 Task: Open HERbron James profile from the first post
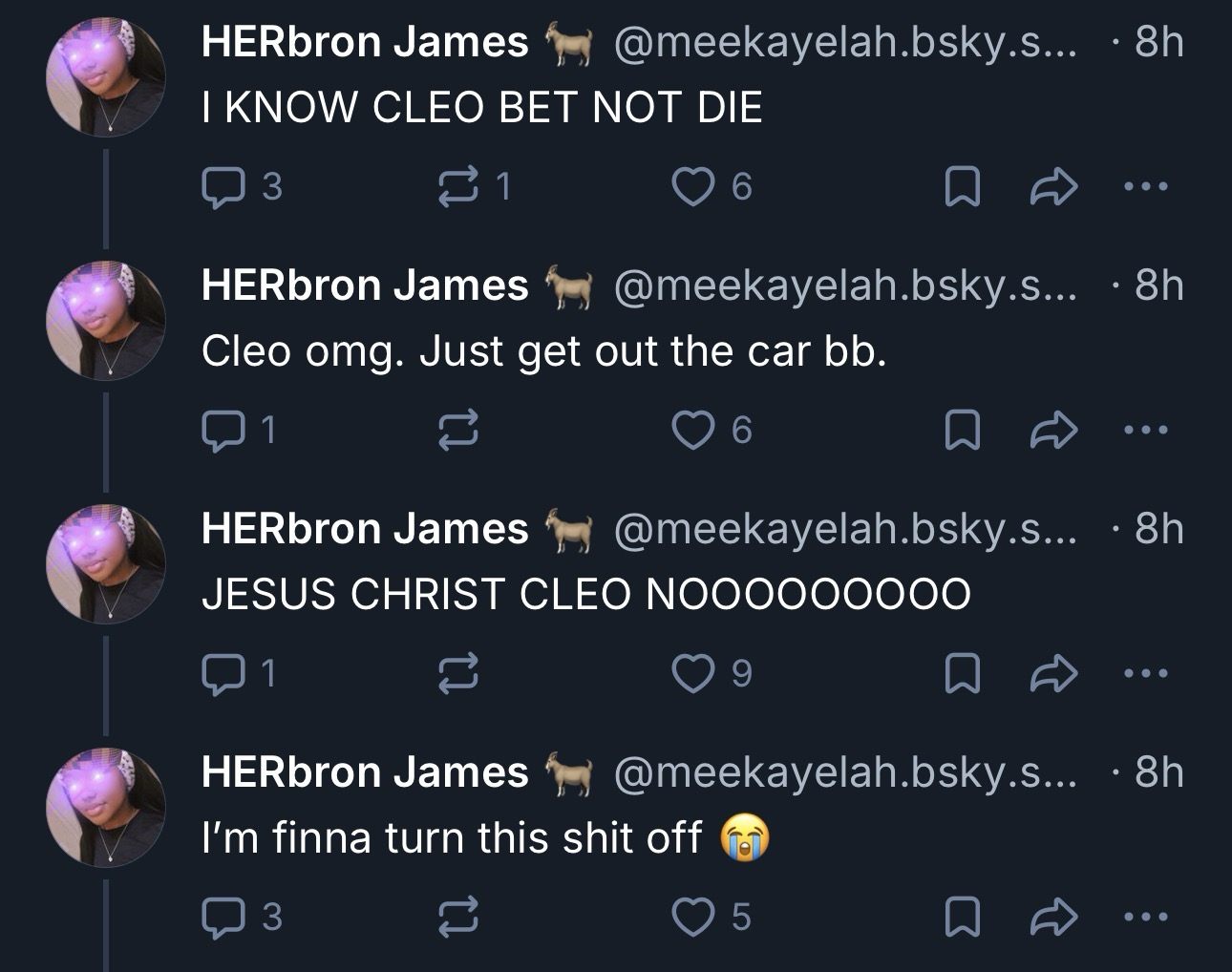click(365, 42)
